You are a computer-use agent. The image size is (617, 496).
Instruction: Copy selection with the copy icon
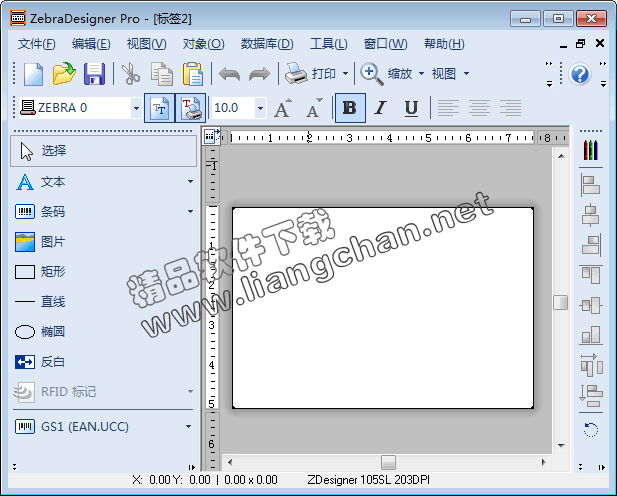coord(162,74)
